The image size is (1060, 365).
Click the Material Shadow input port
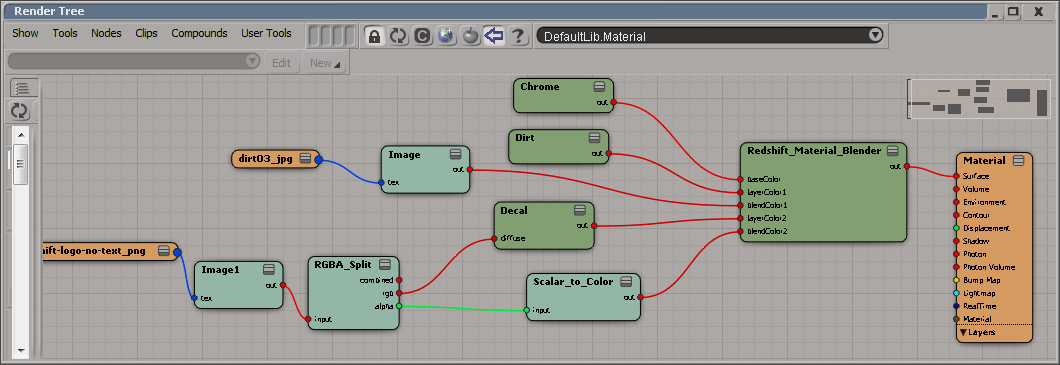point(957,241)
